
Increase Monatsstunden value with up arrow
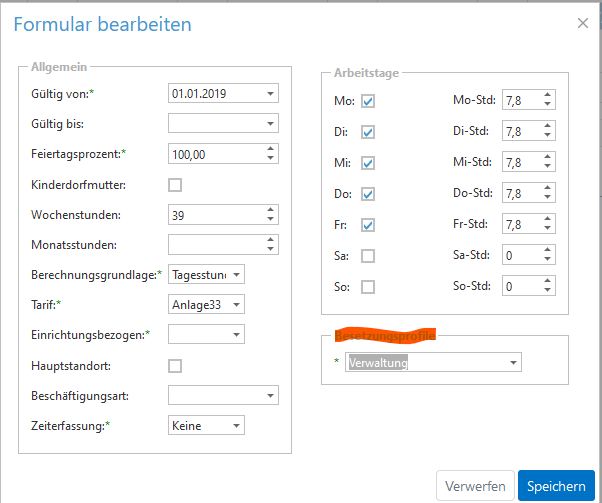pyautogui.click(x=270, y=240)
